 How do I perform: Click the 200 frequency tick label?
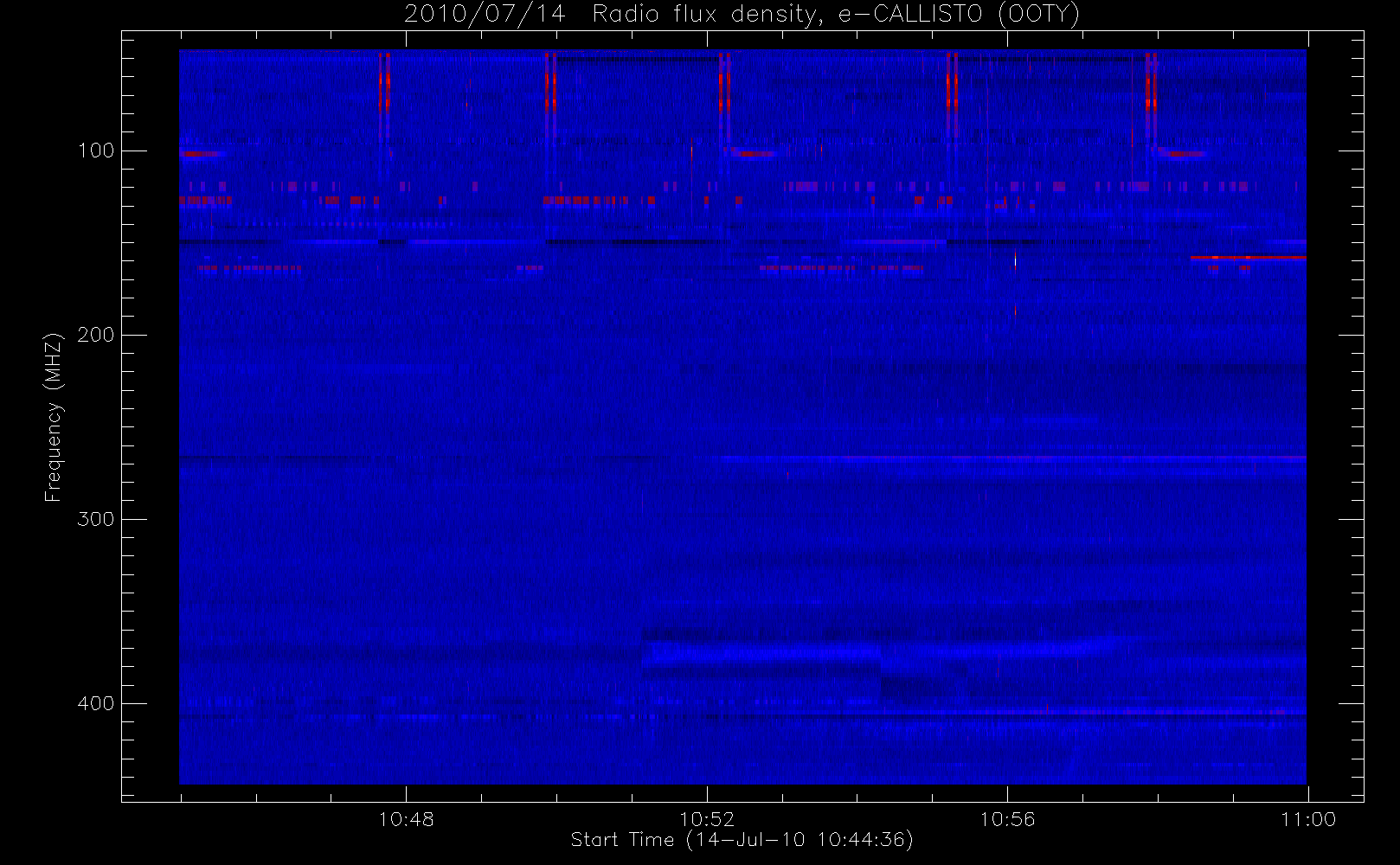pyautogui.click(x=95, y=335)
